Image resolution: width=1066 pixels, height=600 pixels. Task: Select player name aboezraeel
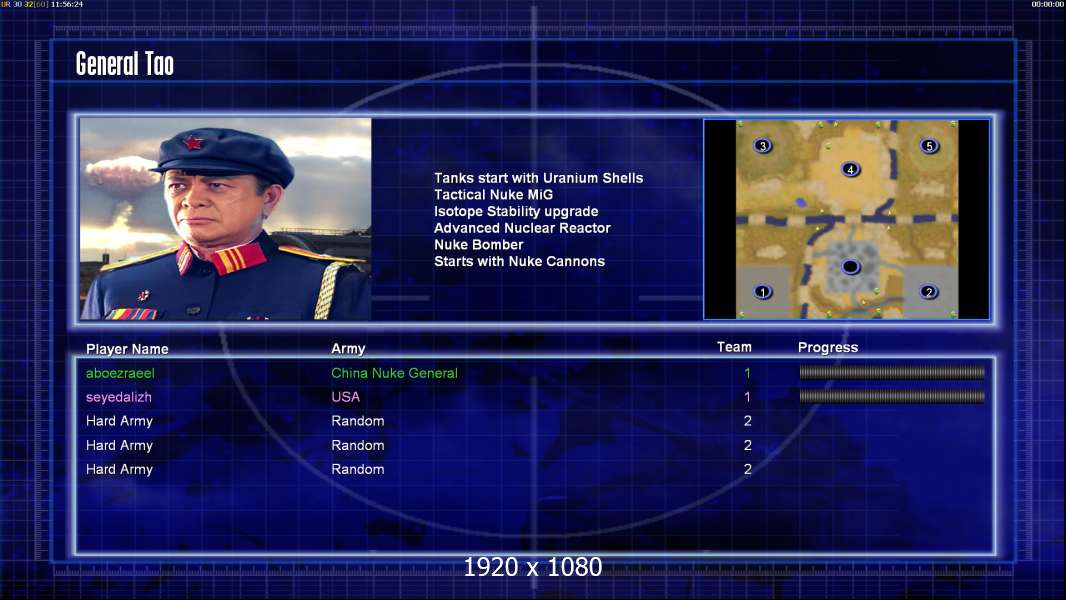(120, 373)
